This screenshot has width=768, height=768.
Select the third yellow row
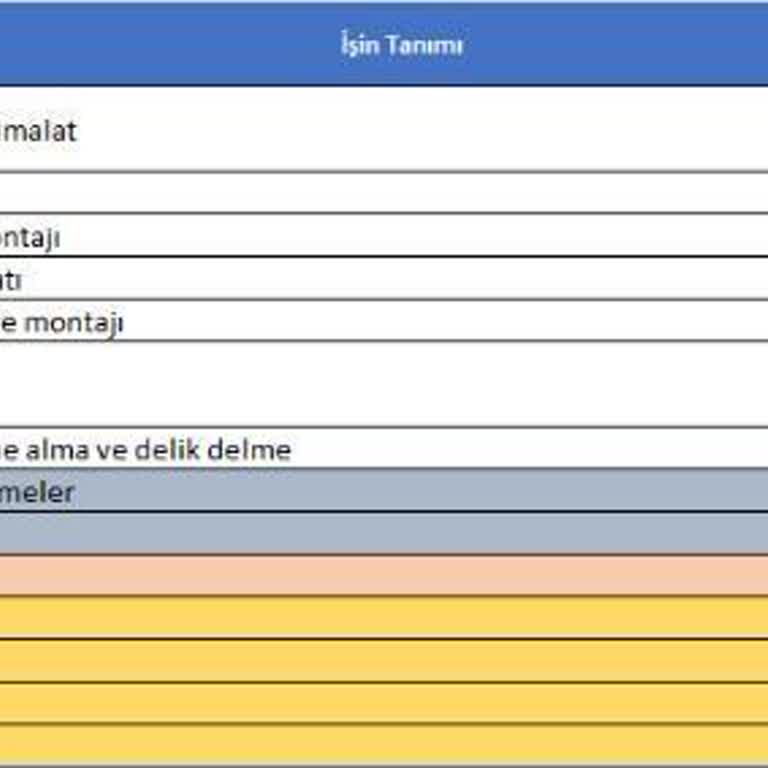pos(384,704)
